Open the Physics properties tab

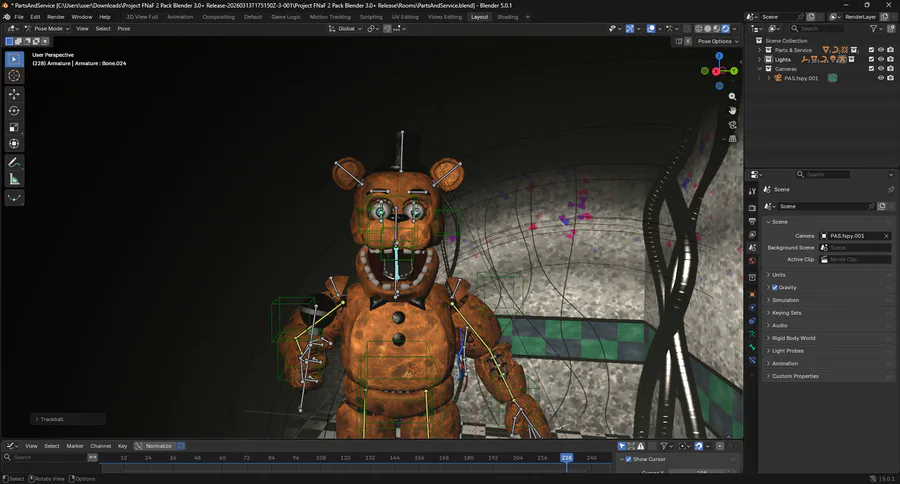point(752,308)
